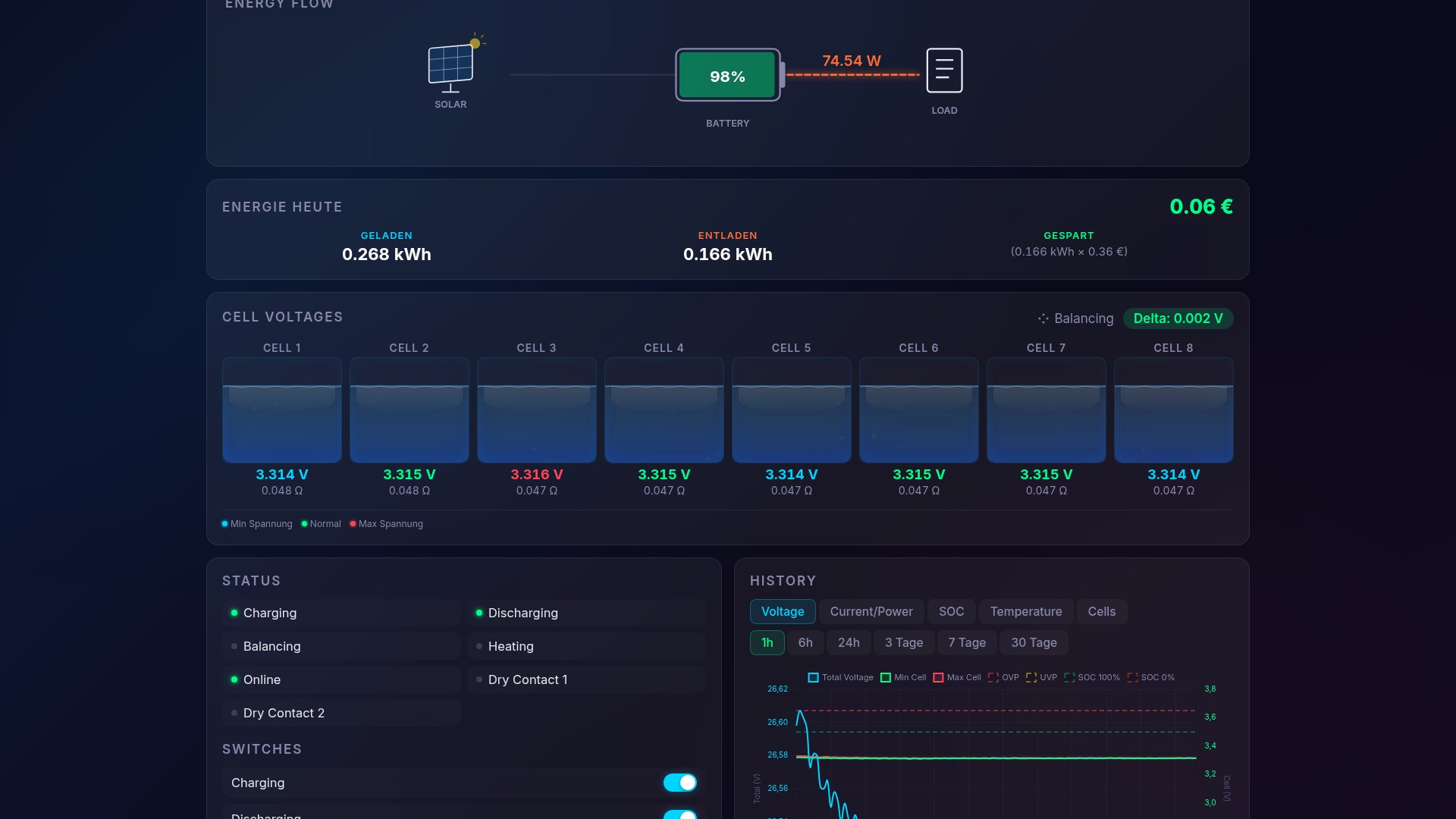Toggle OVP dashed legend box
The image size is (1456, 819).
[993, 678]
